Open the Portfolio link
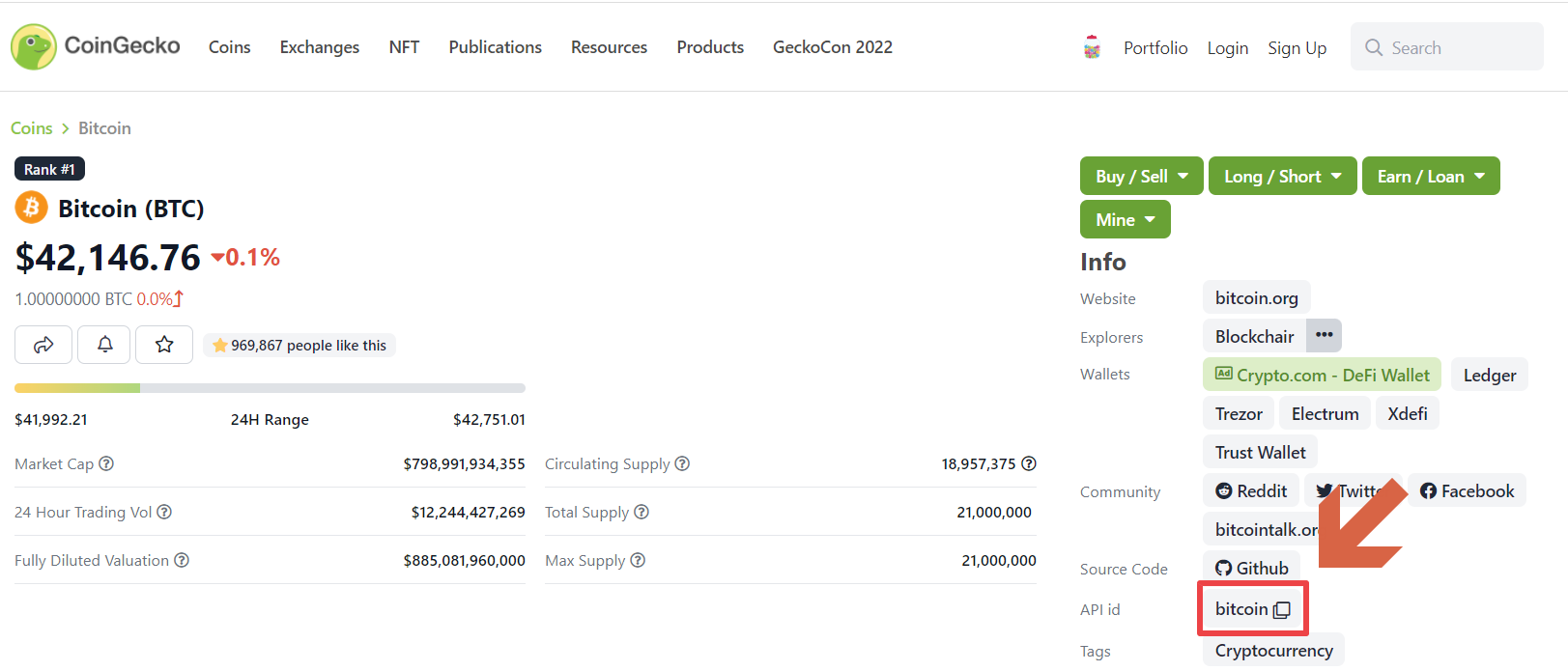The width and height of the screenshot is (1568, 671). point(1155,48)
